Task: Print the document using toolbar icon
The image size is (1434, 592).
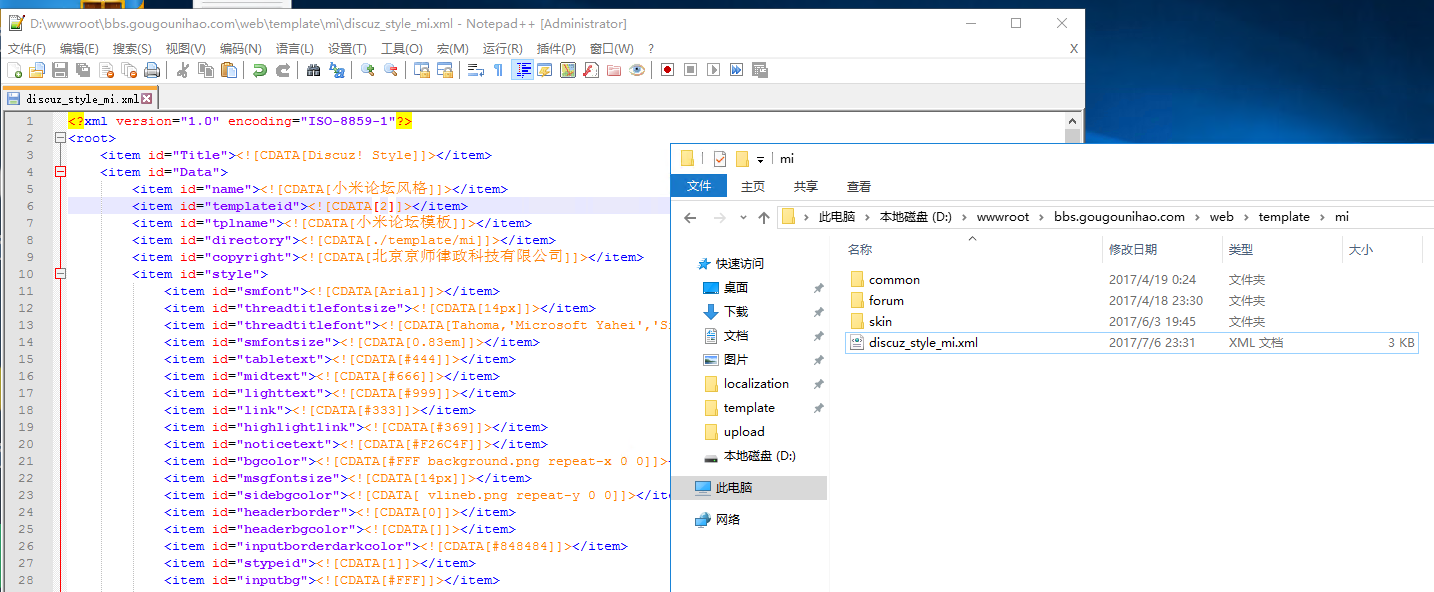Action: pyautogui.click(x=151, y=70)
